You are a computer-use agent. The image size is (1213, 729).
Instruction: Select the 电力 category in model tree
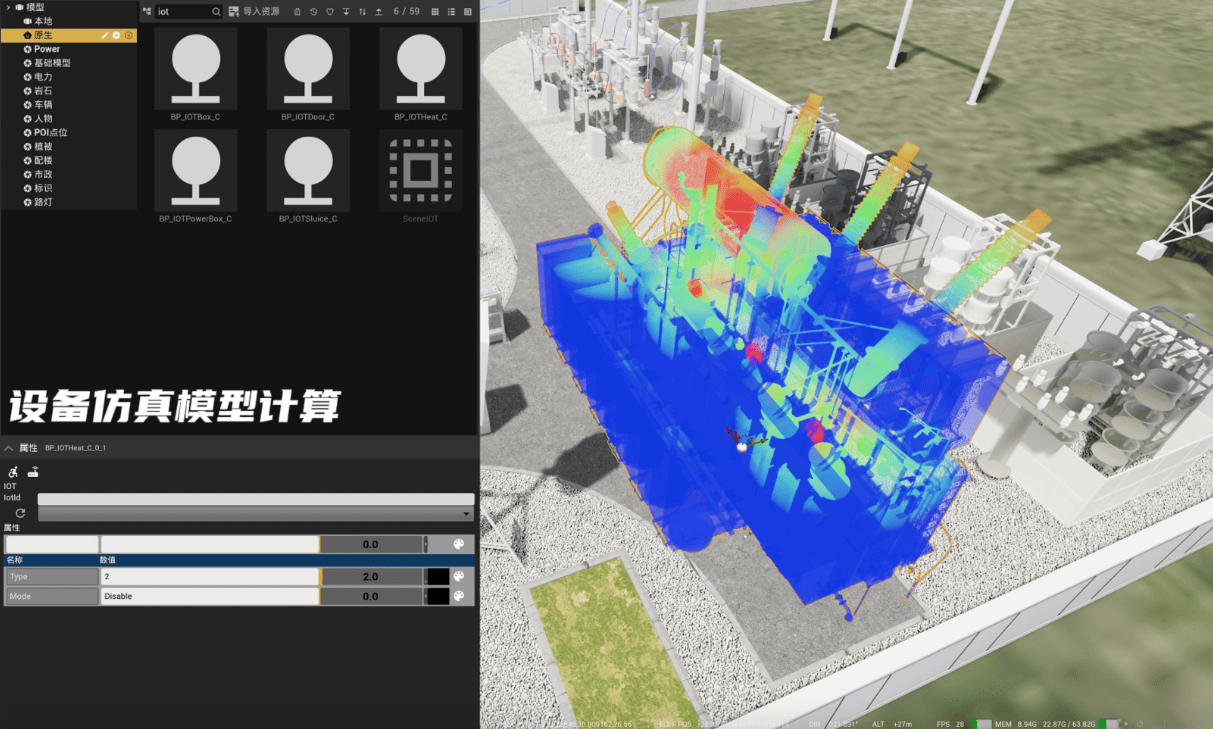[x=43, y=77]
